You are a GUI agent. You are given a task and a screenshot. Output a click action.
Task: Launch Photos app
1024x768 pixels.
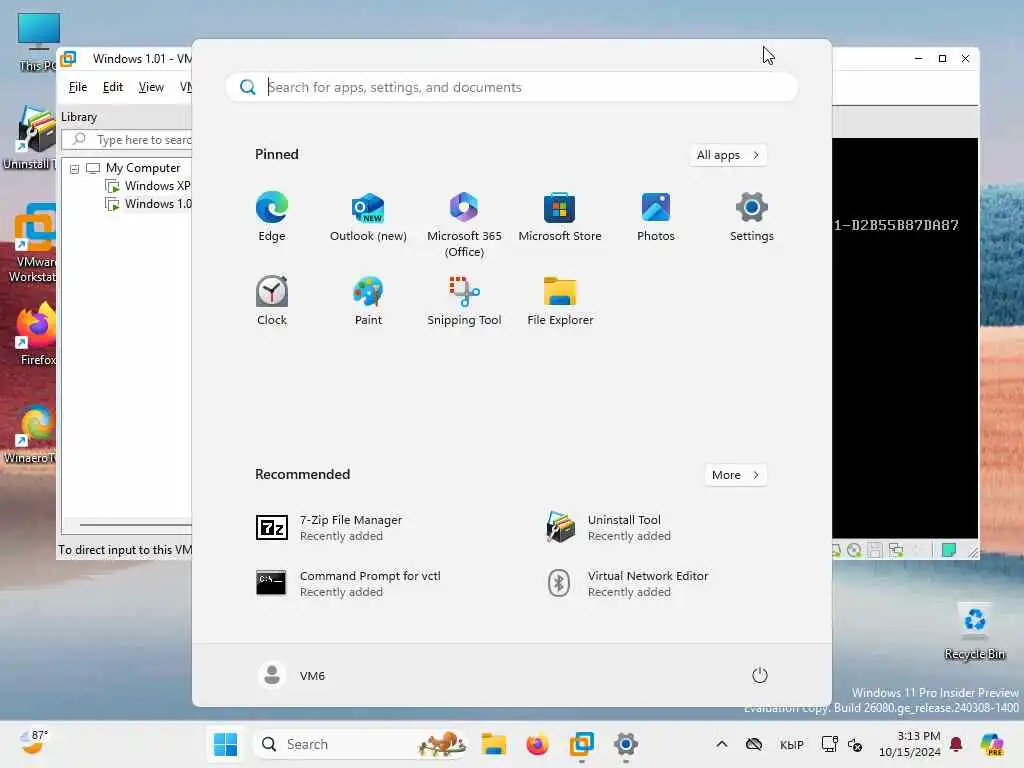[x=656, y=217]
